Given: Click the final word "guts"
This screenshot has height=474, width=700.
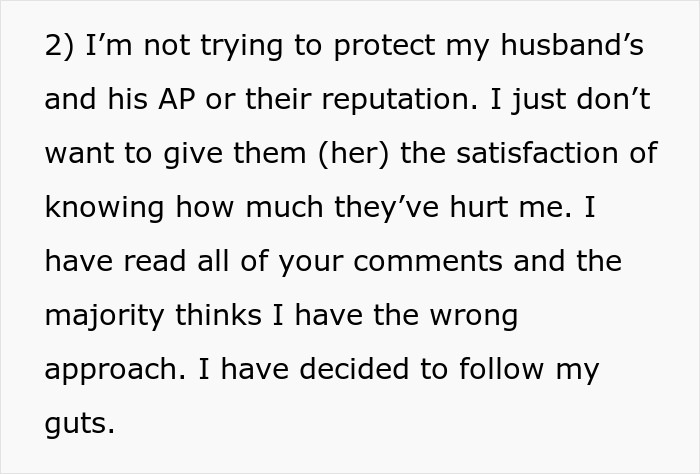Looking at the screenshot, I should point(78,424).
